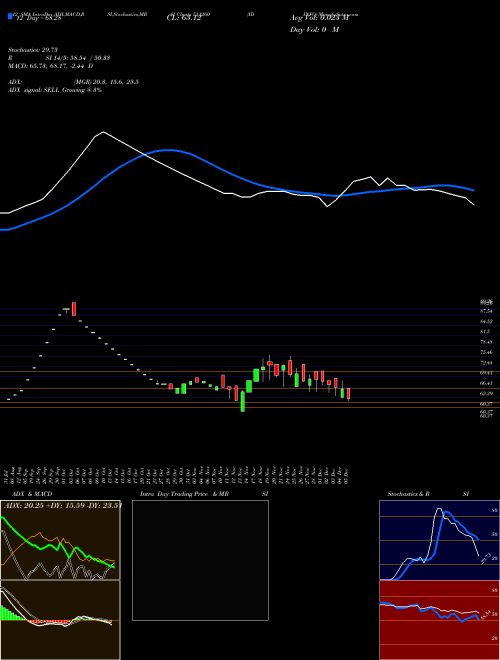Click the 'ADX signal: SELL Growing @ 3%' line
The width and height of the screenshot is (500, 660).
pyautogui.click(x=55, y=90)
